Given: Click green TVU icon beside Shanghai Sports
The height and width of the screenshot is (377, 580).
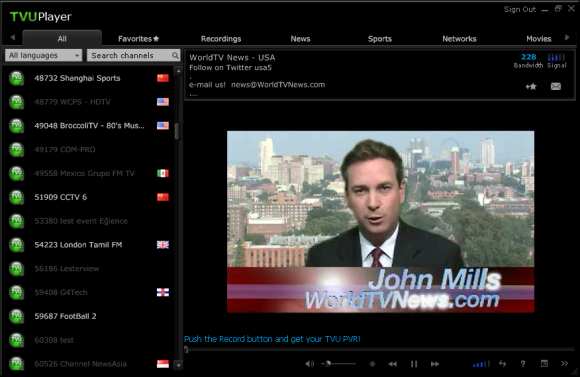Looking at the screenshot, I should pyautogui.click(x=16, y=78).
